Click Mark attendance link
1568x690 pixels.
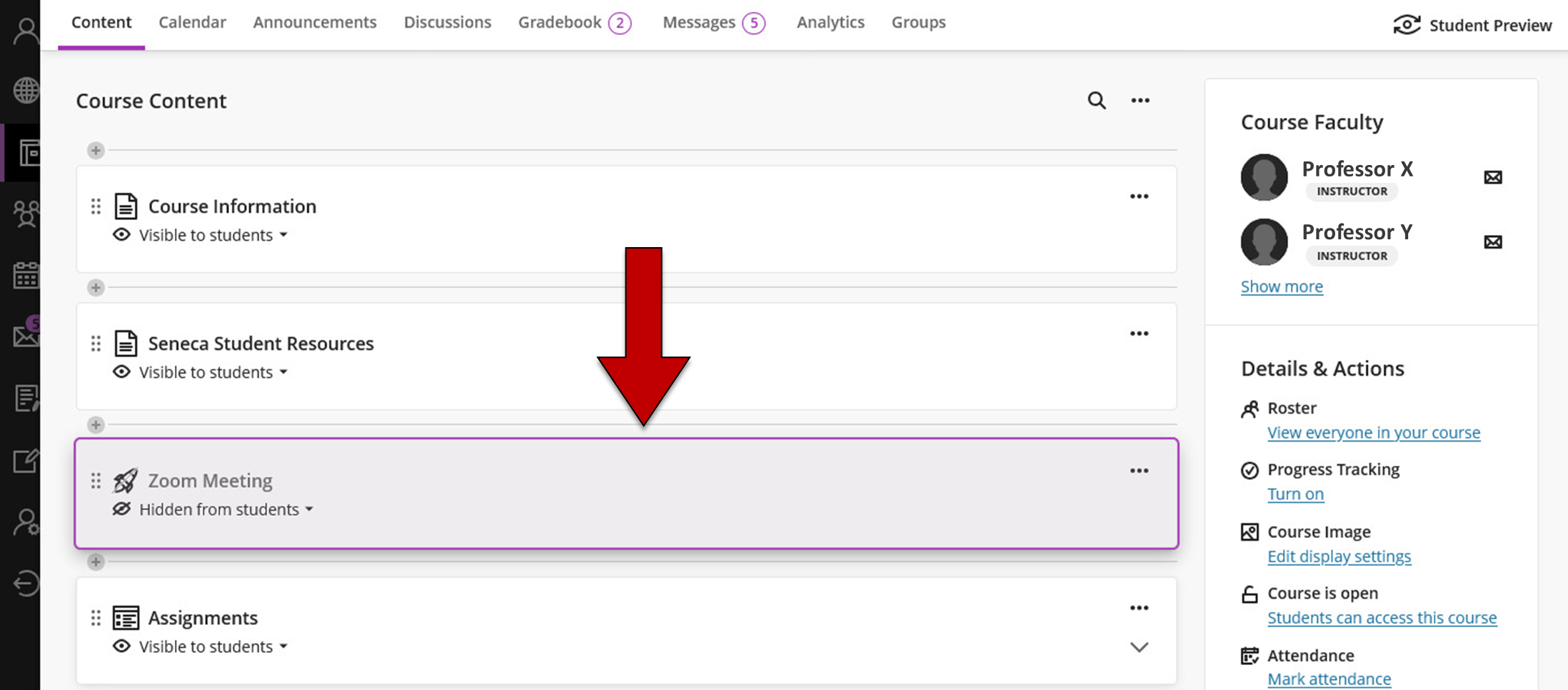1329,679
